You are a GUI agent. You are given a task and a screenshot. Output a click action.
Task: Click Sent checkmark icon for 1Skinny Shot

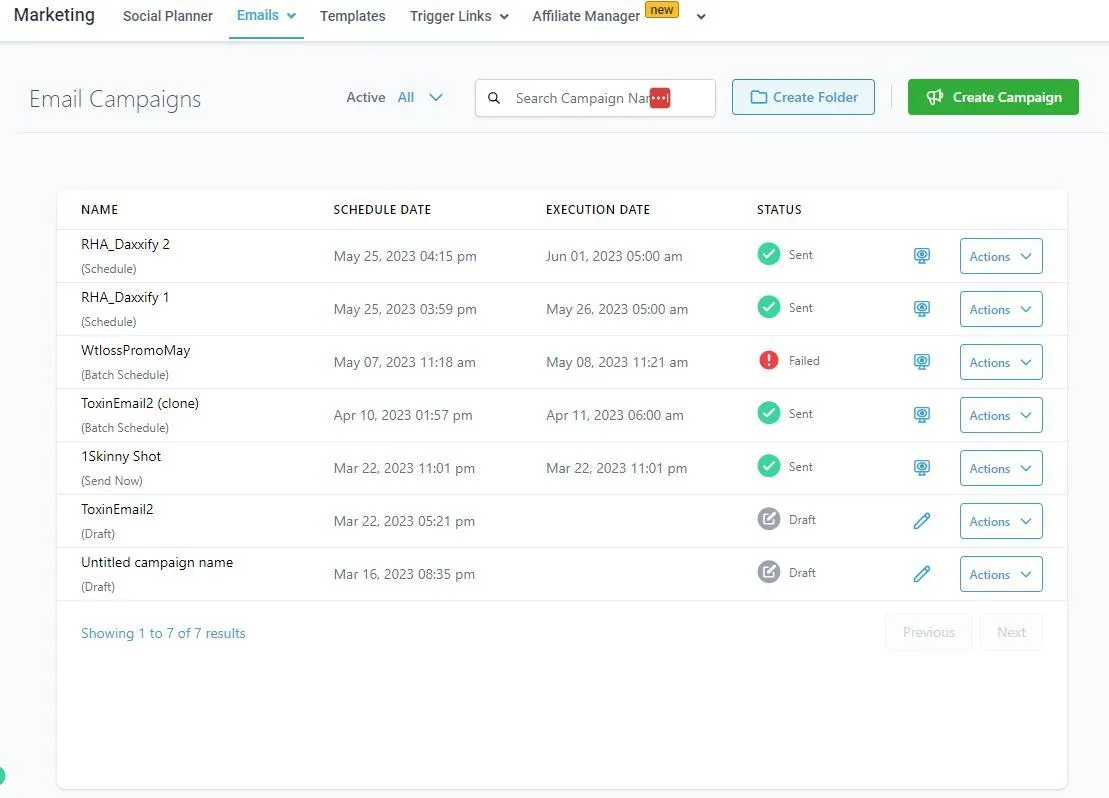click(x=768, y=466)
